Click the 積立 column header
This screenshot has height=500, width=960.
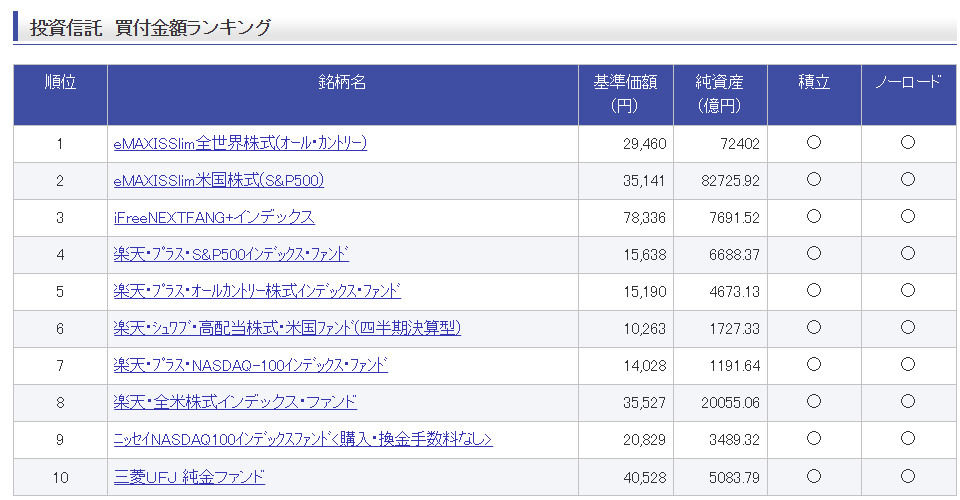(x=814, y=82)
